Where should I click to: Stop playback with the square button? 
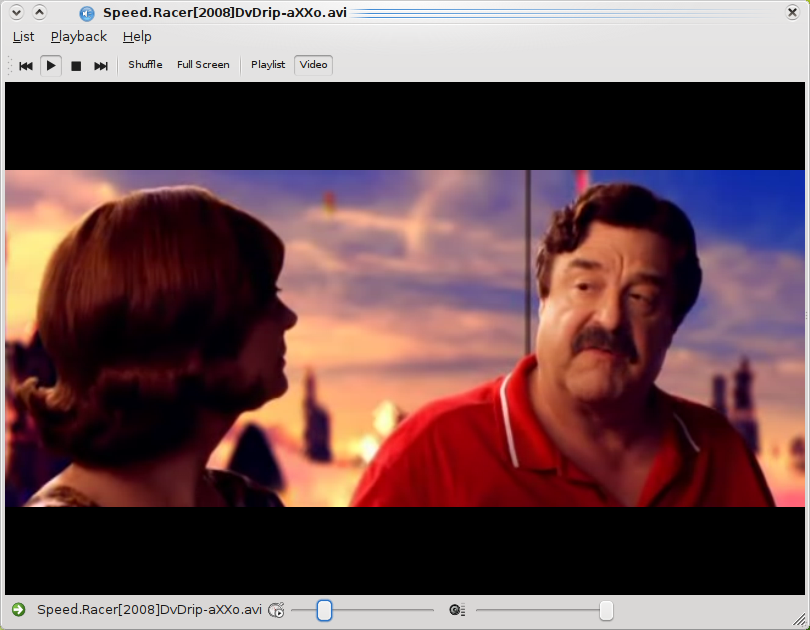(x=76, y=66)
